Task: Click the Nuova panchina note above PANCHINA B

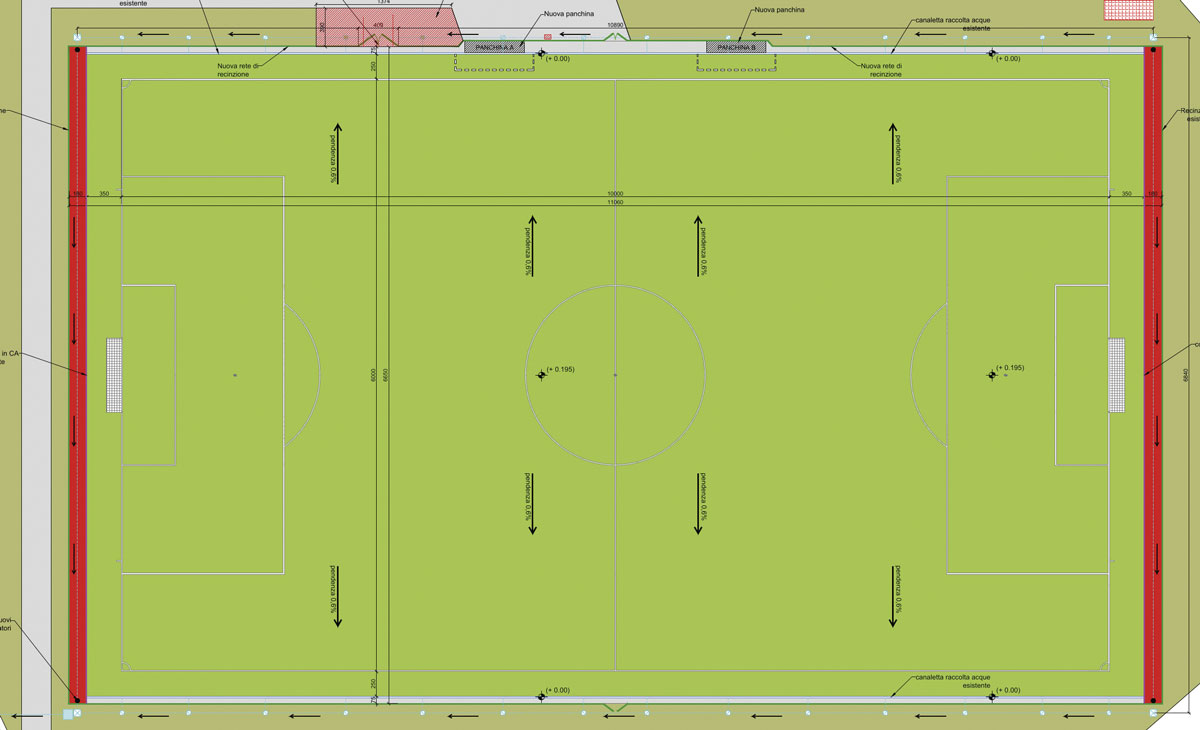Action: [x=780, y=9]
